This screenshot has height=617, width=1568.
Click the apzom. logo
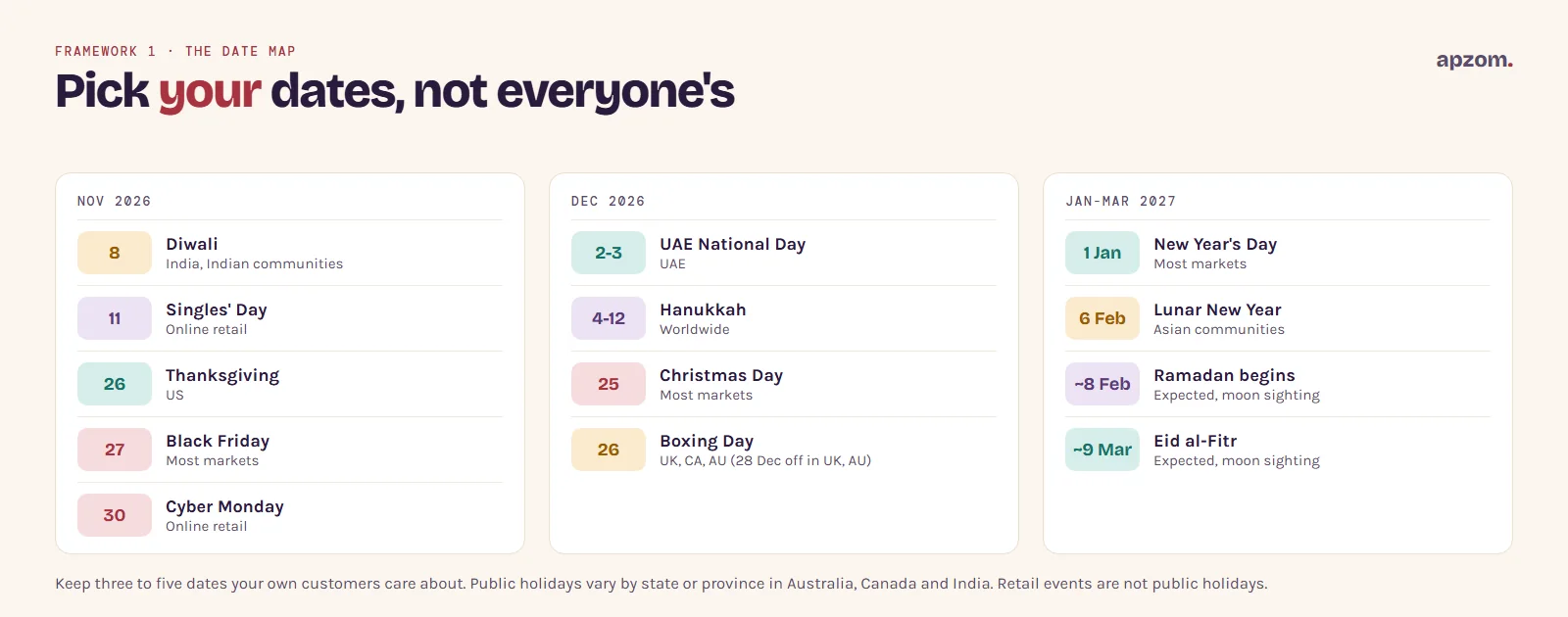1474,61
